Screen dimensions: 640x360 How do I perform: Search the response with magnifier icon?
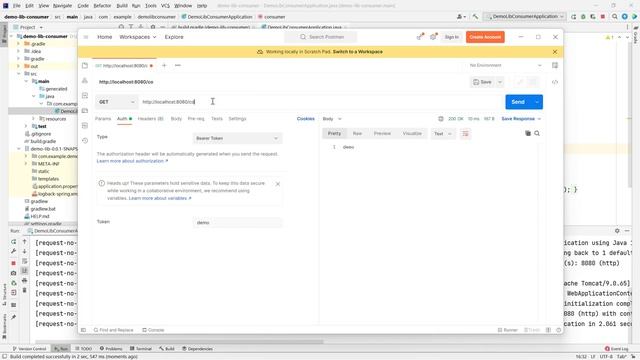(x=537, y=133)
